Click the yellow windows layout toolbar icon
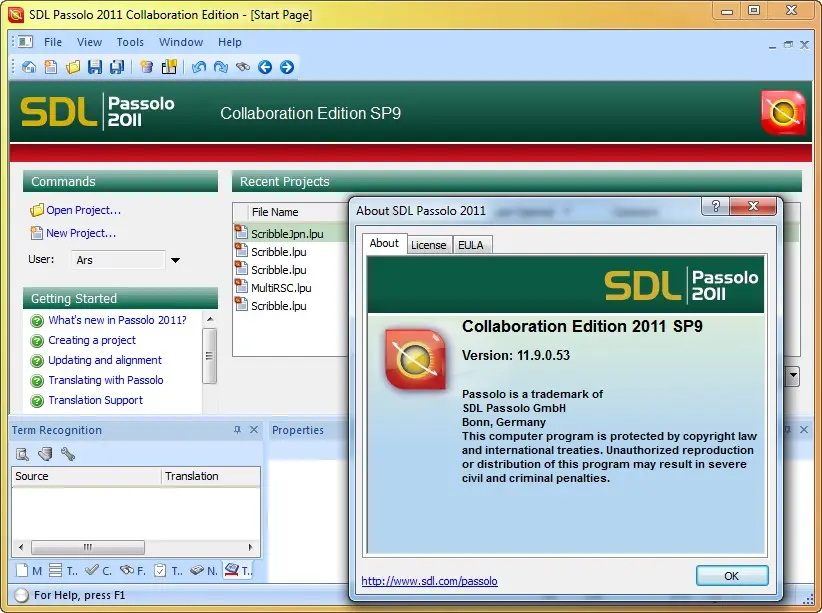The image size is (822, 613). 169,67
